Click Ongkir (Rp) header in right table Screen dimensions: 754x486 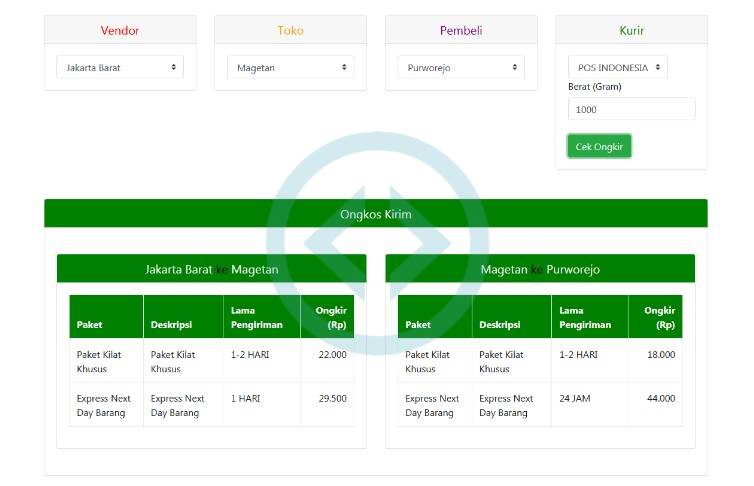pos(659,317)
